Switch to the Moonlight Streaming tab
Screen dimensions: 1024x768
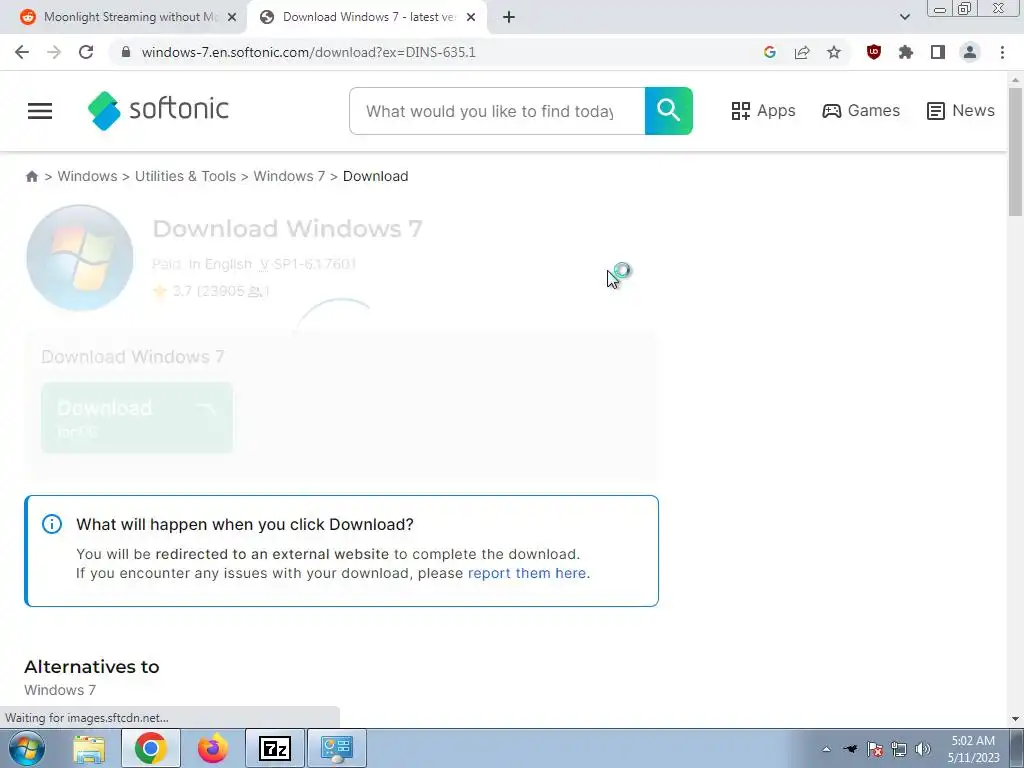click(x=122, y=17)
